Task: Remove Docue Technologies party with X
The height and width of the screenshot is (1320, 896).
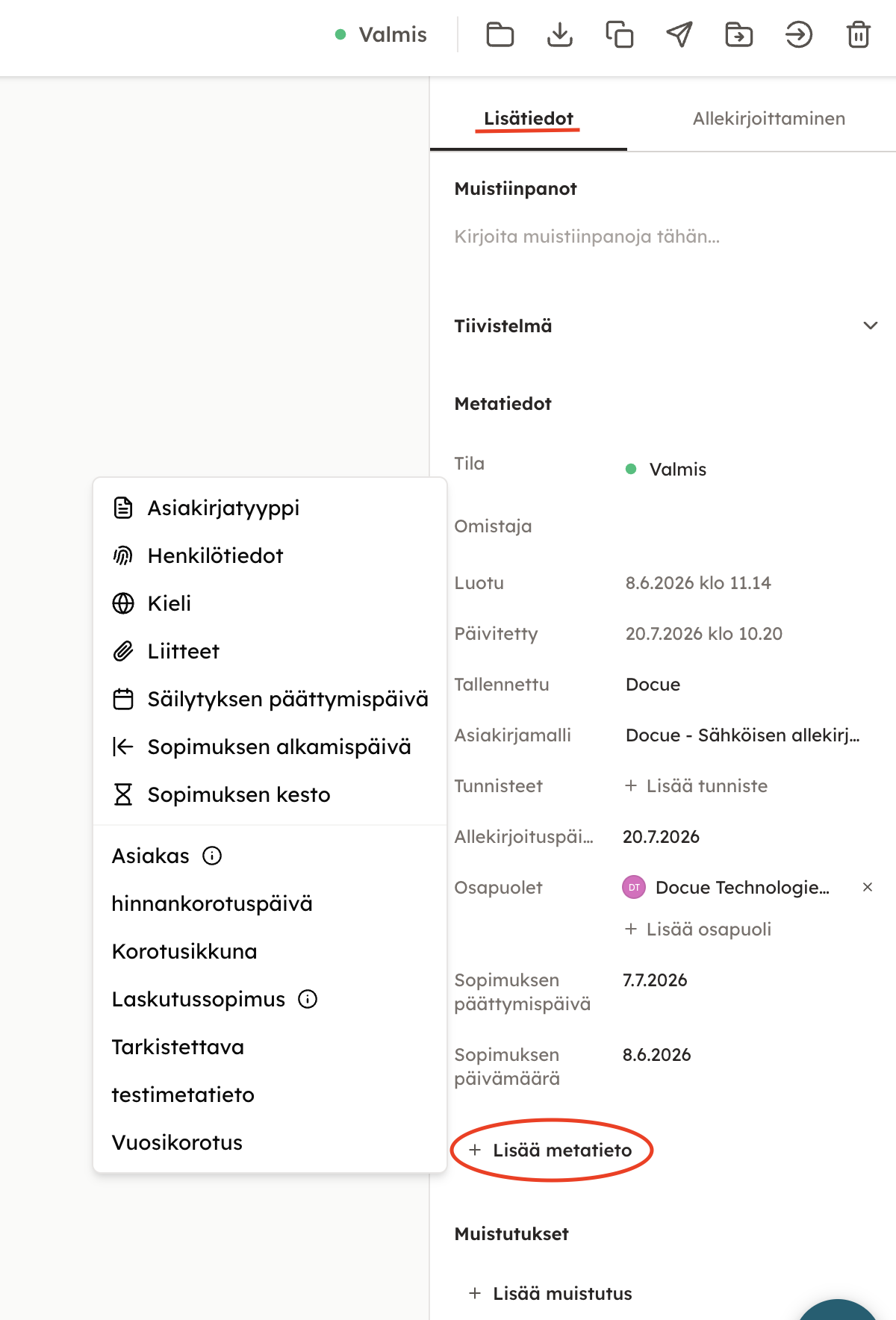Action: tap(868, 887)
